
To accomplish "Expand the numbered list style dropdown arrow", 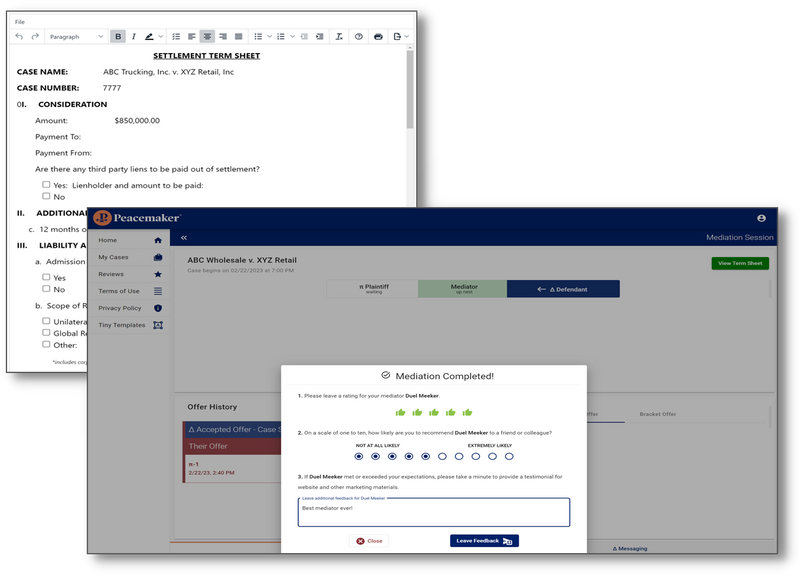I will (x=292, y=36).
